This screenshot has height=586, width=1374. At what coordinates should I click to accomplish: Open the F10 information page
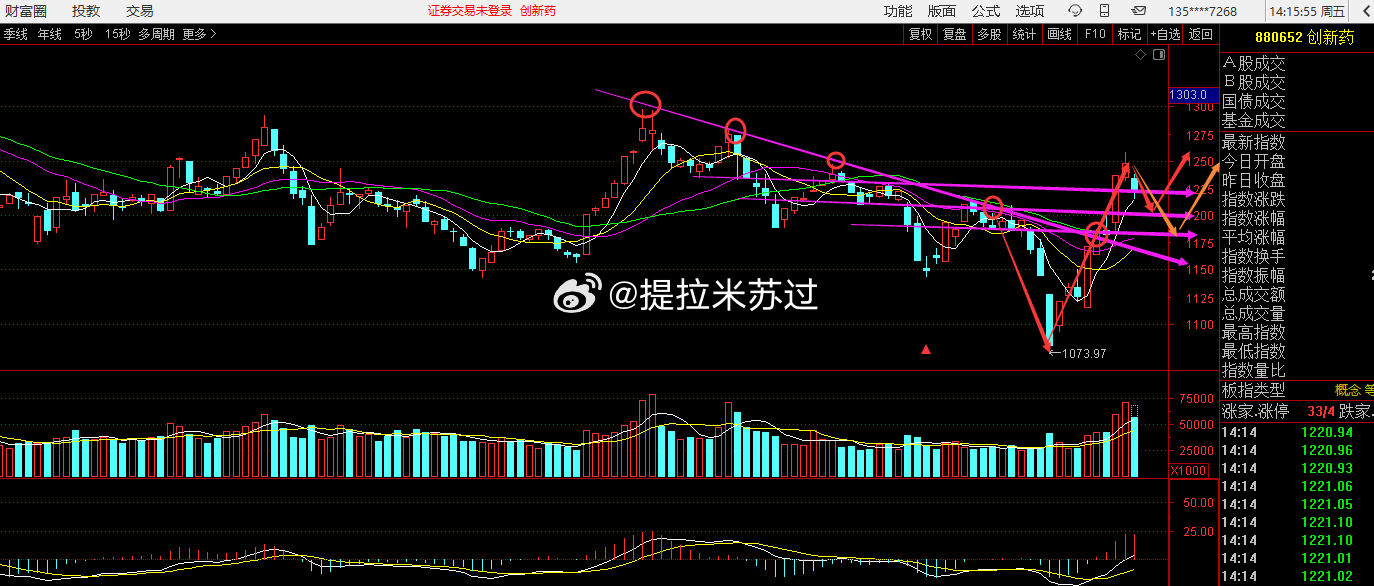click(x=1095, y=34)
